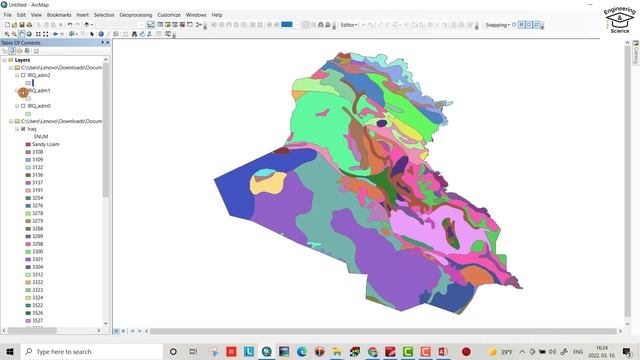Screen dimensions: 640x360
Task: Open the ArcToolbox window
Action: pos(182,25)
